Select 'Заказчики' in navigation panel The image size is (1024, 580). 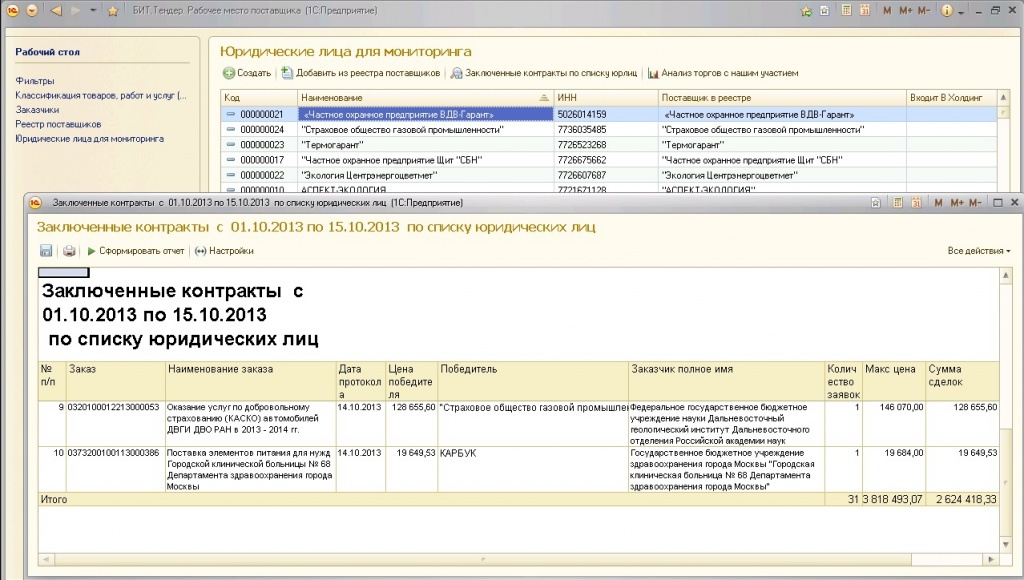[x=37, y=110]
